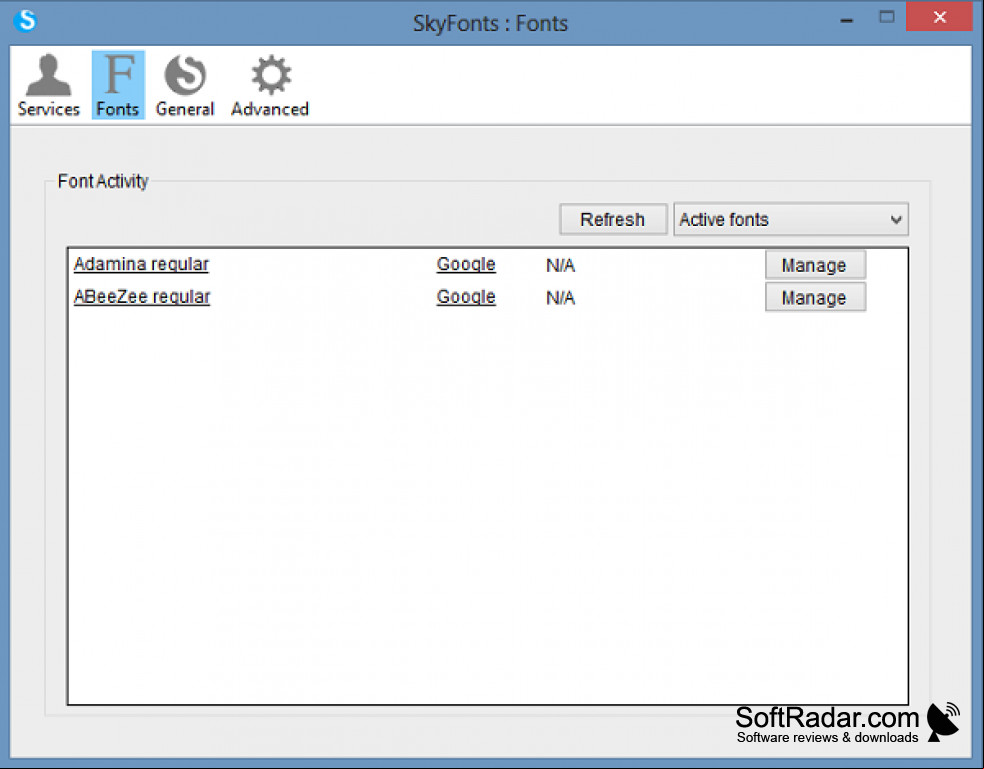984x769 pixels.
Task: Click Google link in ABeeZee row
Action: (466, 296)
